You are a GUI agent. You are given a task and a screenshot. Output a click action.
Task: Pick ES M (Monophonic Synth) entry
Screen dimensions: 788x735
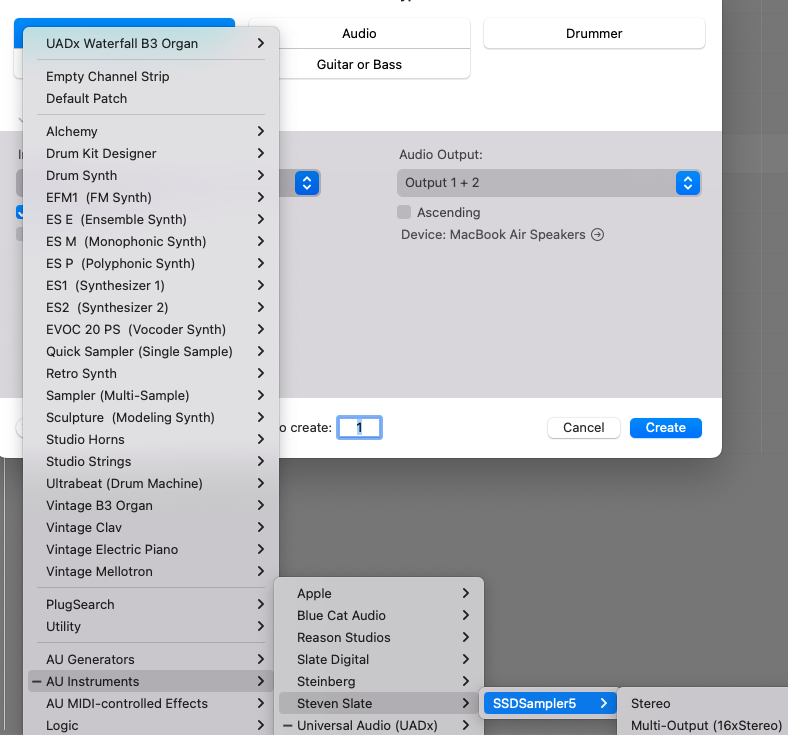click(151, 242)
